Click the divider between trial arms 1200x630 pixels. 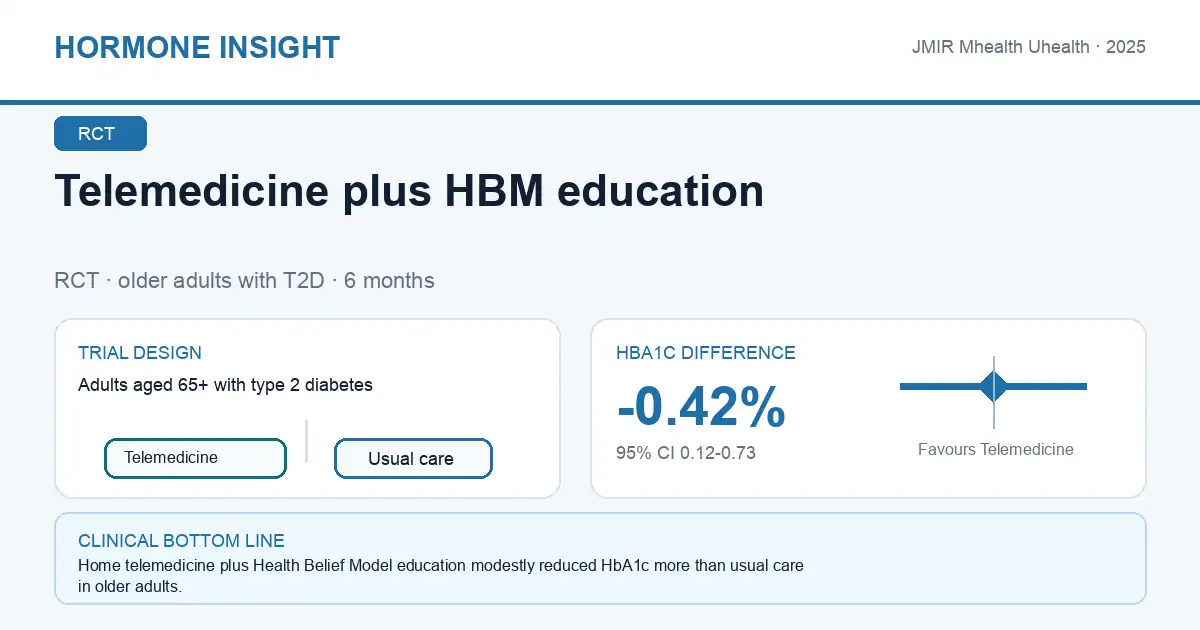(307, 441)
